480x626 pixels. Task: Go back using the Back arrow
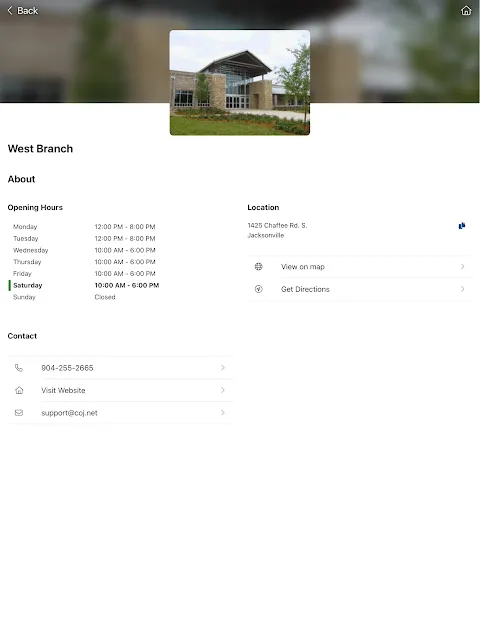point(22,11)
